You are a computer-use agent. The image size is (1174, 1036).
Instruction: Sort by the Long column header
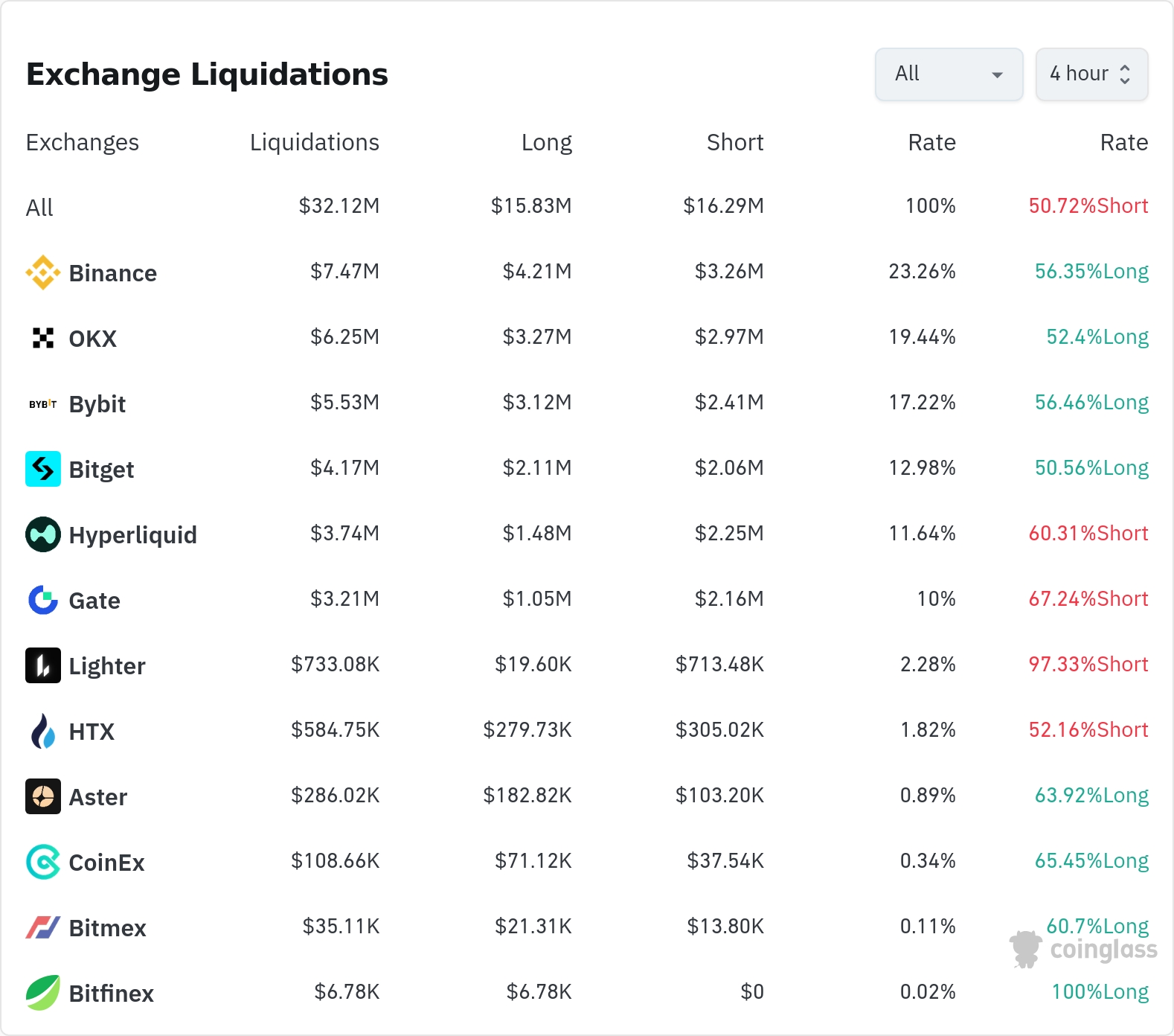[546, 142]
